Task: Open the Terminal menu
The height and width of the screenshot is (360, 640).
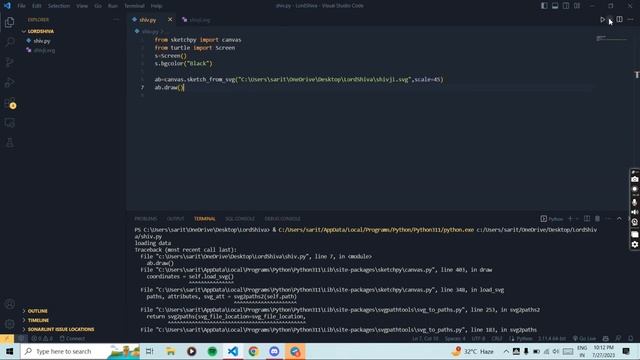Action: 134,6
